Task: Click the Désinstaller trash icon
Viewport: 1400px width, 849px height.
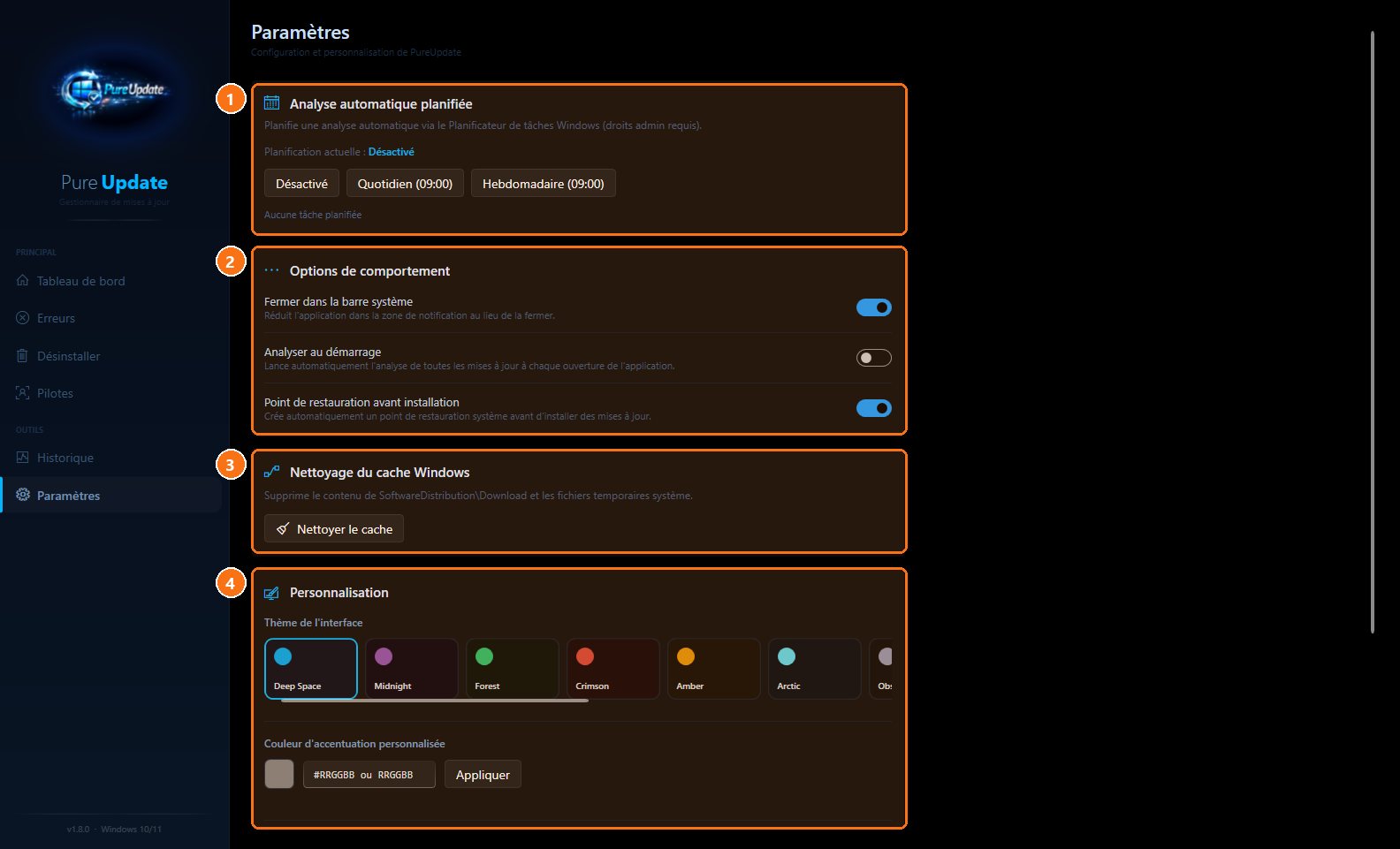Action: 23,355
